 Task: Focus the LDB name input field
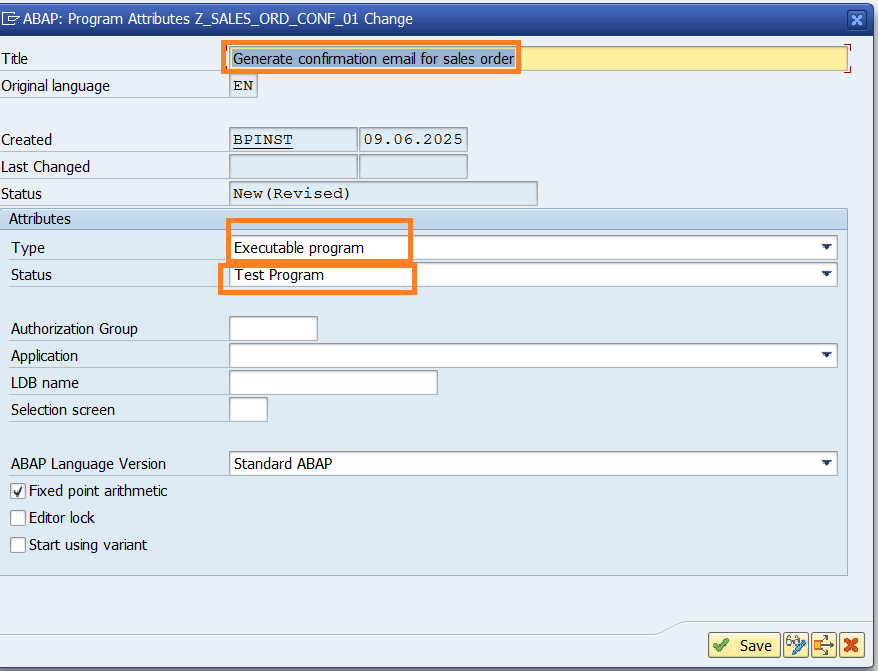pos(333,382)
